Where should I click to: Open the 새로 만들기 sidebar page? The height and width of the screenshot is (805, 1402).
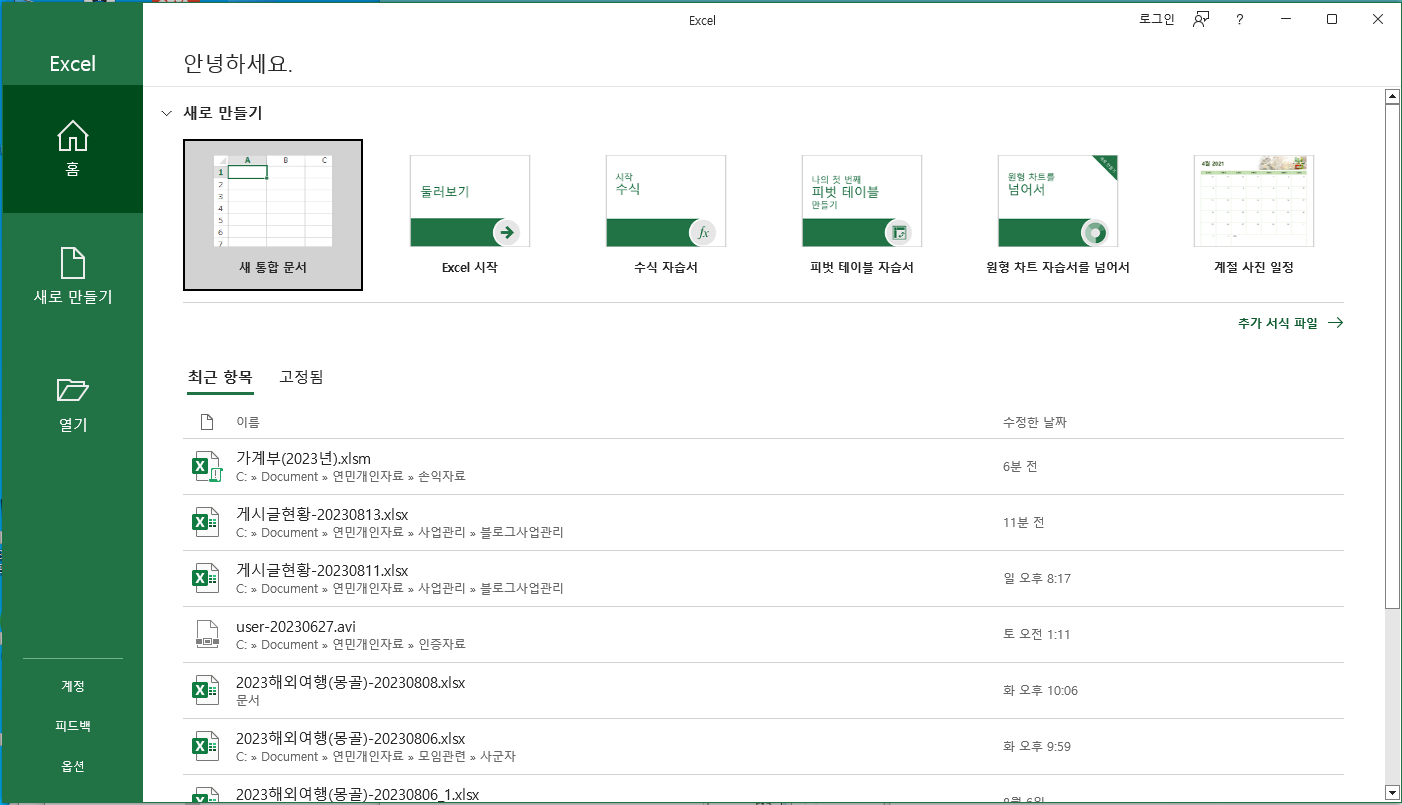click(x=73, y=277)
